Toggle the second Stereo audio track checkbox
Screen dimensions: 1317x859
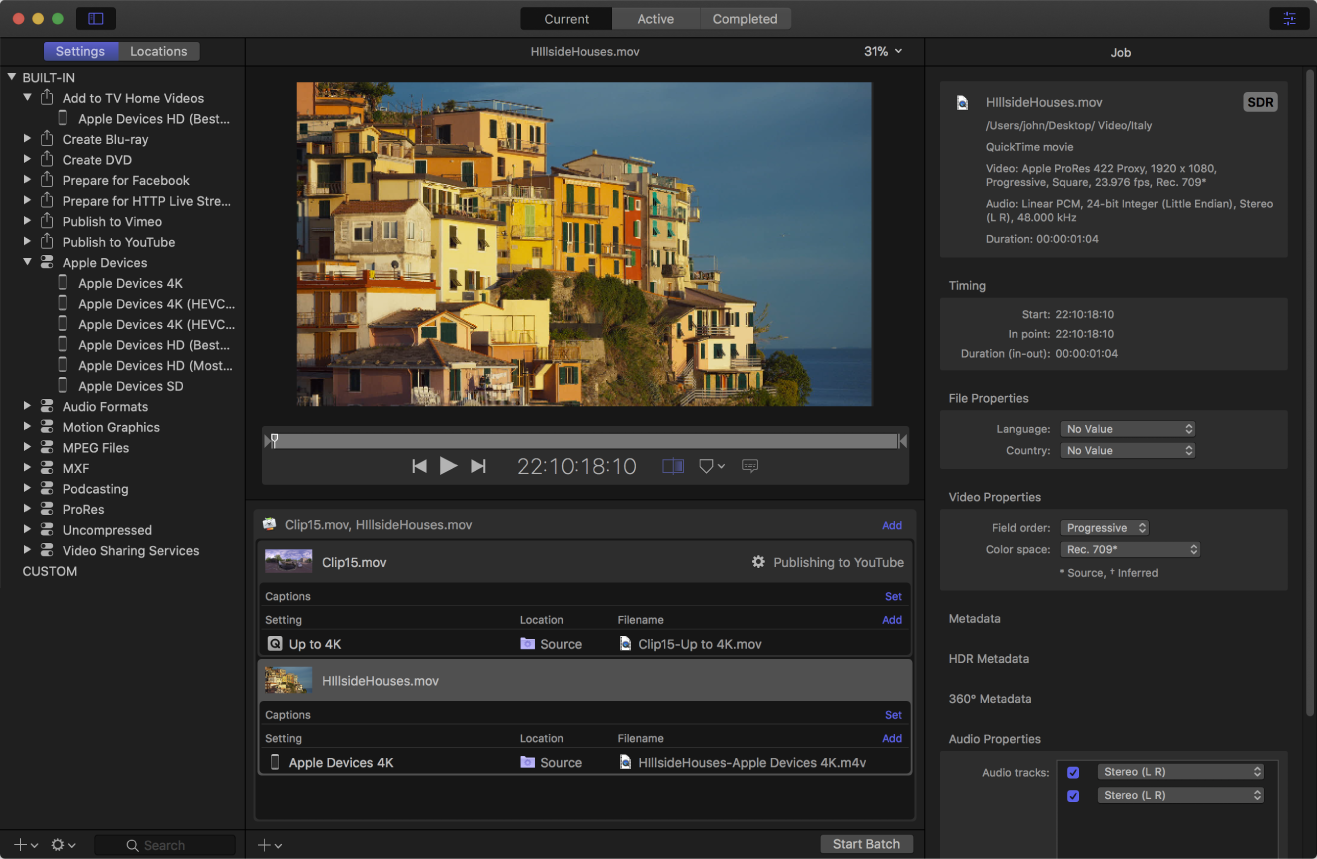click(x=1073, y=796)
